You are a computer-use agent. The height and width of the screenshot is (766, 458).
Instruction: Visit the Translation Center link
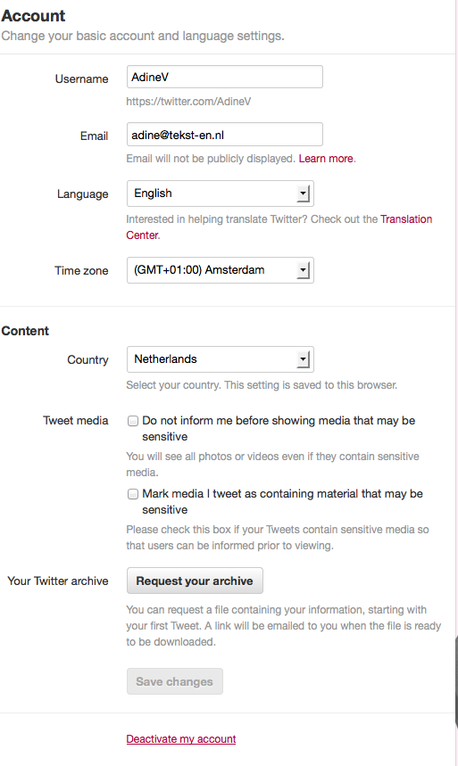click(279, 227)
